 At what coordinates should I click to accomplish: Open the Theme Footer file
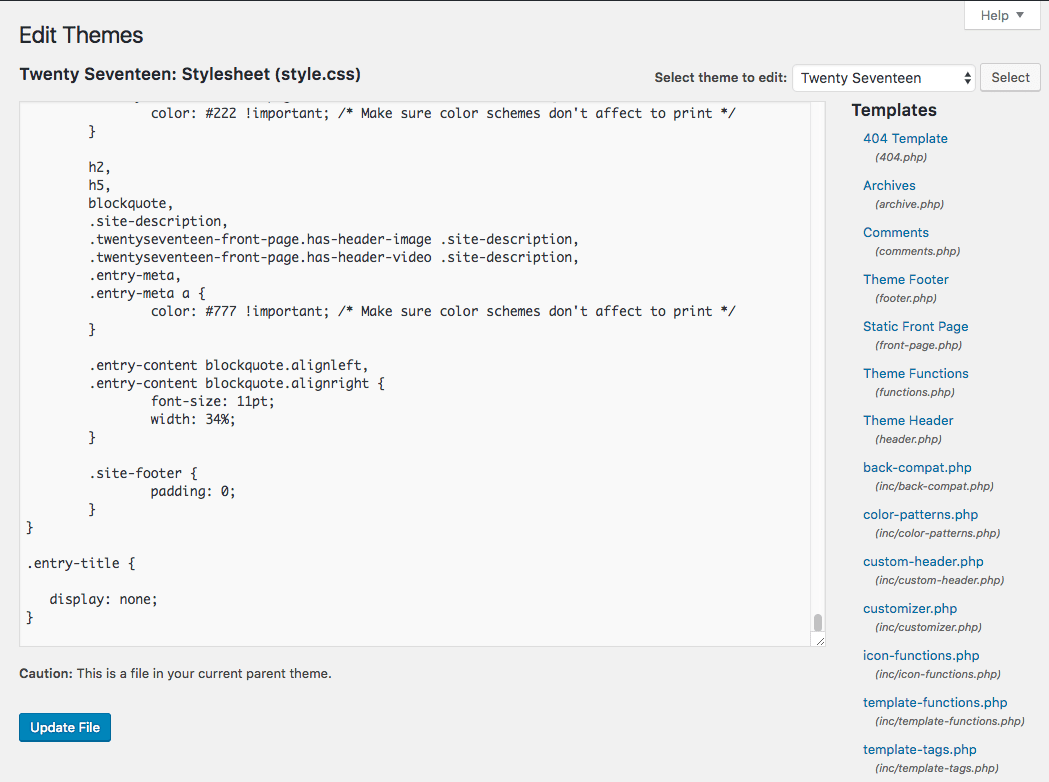click(905, 279)
